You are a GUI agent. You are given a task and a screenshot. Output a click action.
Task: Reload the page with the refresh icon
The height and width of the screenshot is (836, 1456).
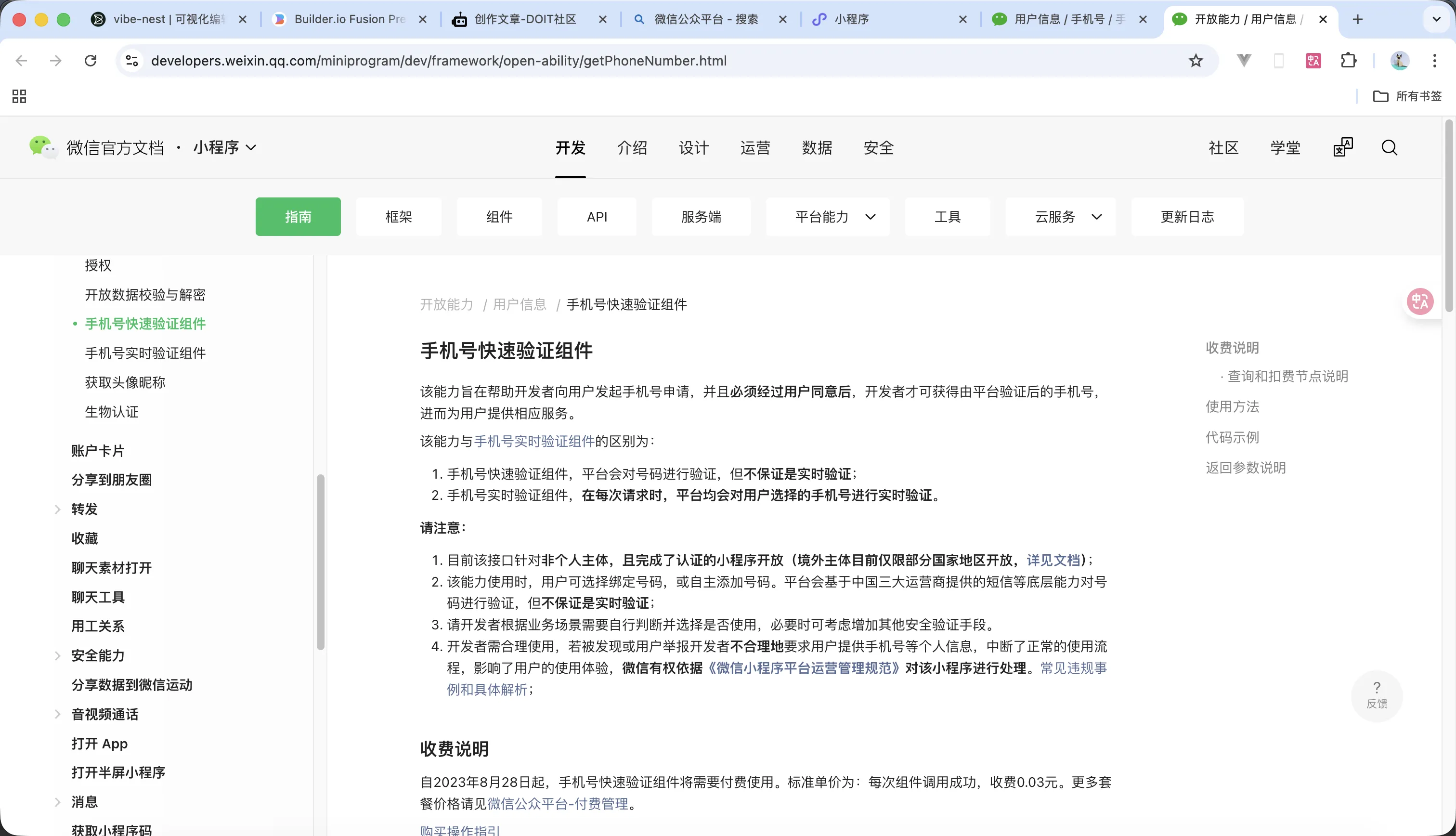click(x=90, y=60)
